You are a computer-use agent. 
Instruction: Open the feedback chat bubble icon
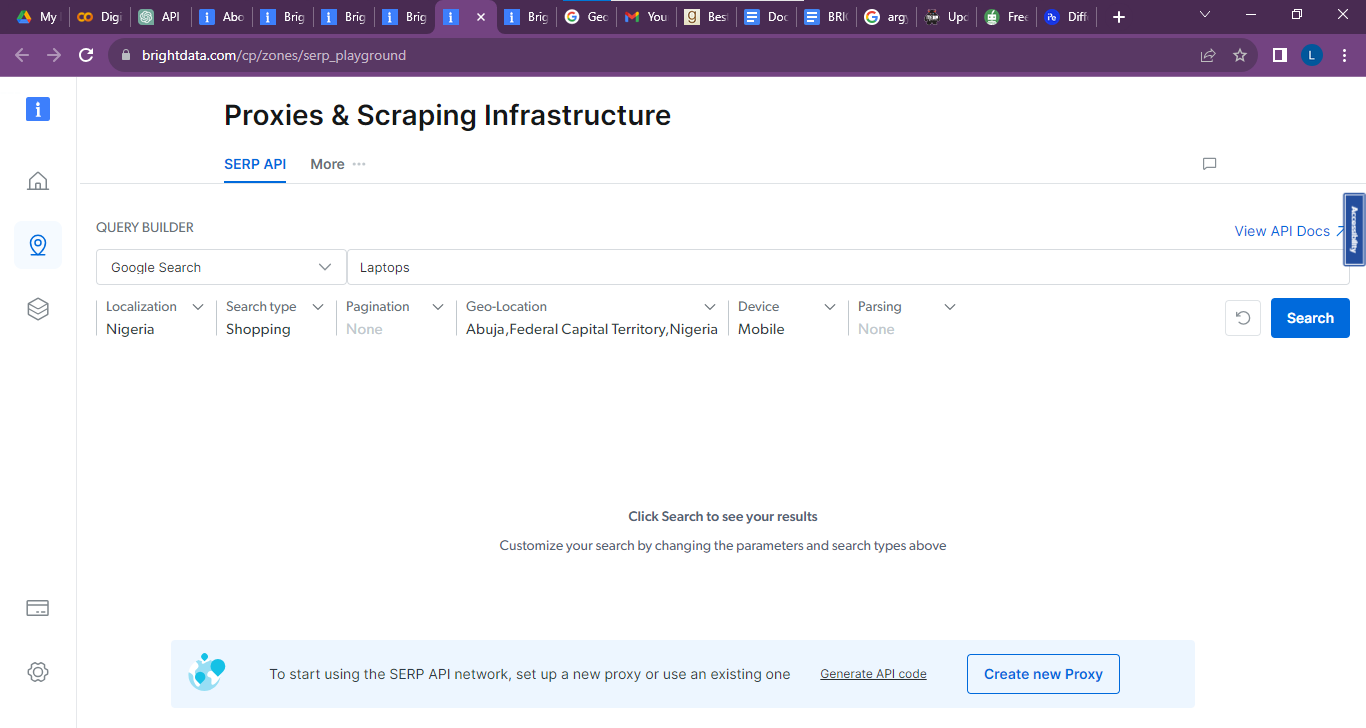coord(1209,164)
